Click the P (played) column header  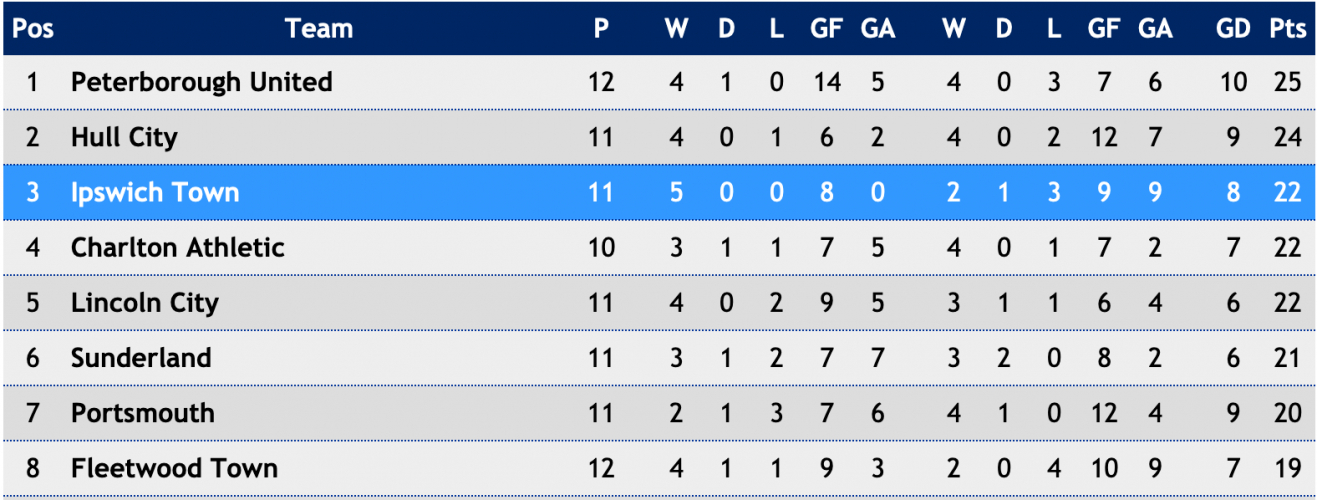[600, 29]
